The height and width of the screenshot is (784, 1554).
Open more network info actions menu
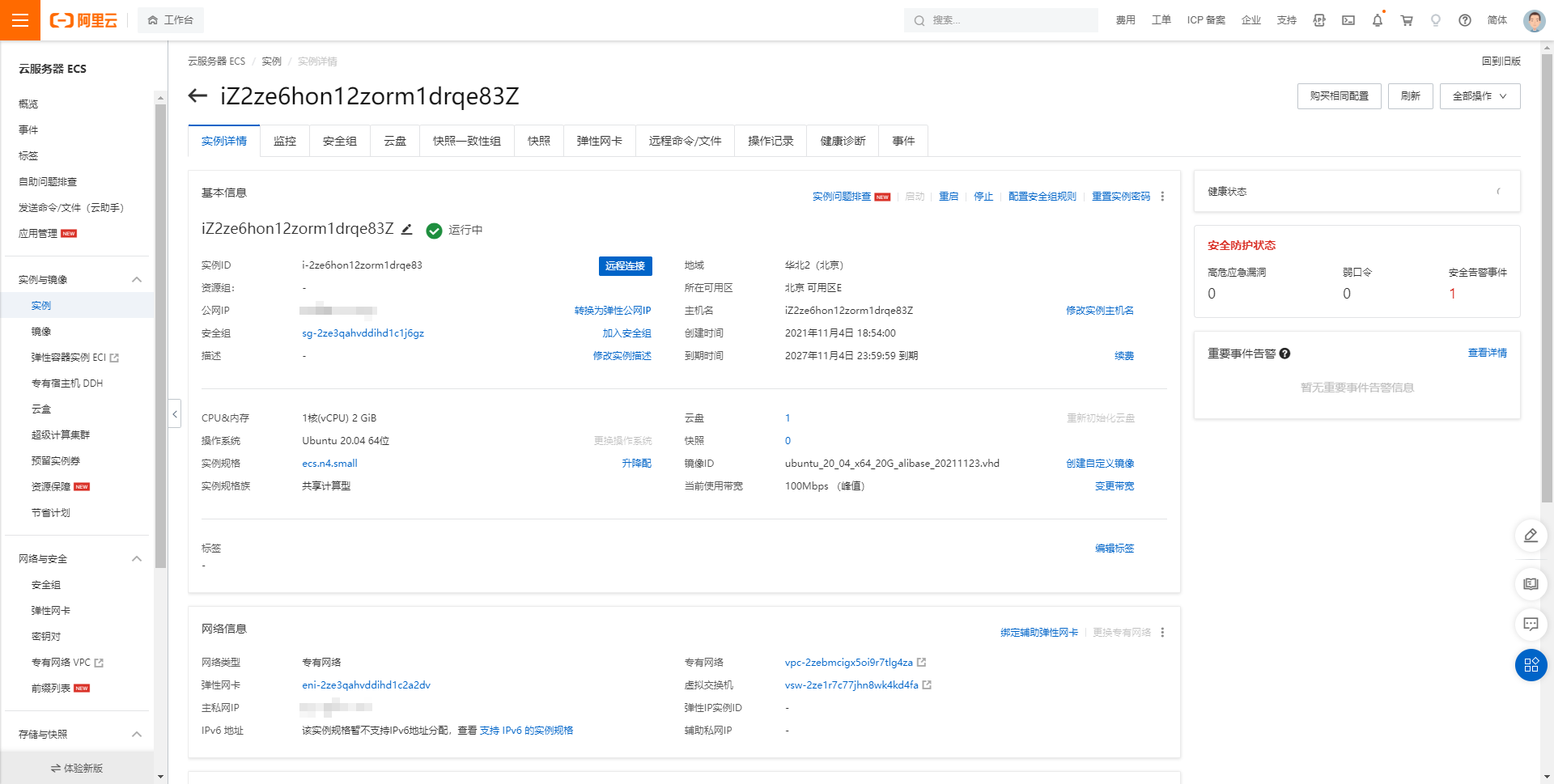[1162, 633]
